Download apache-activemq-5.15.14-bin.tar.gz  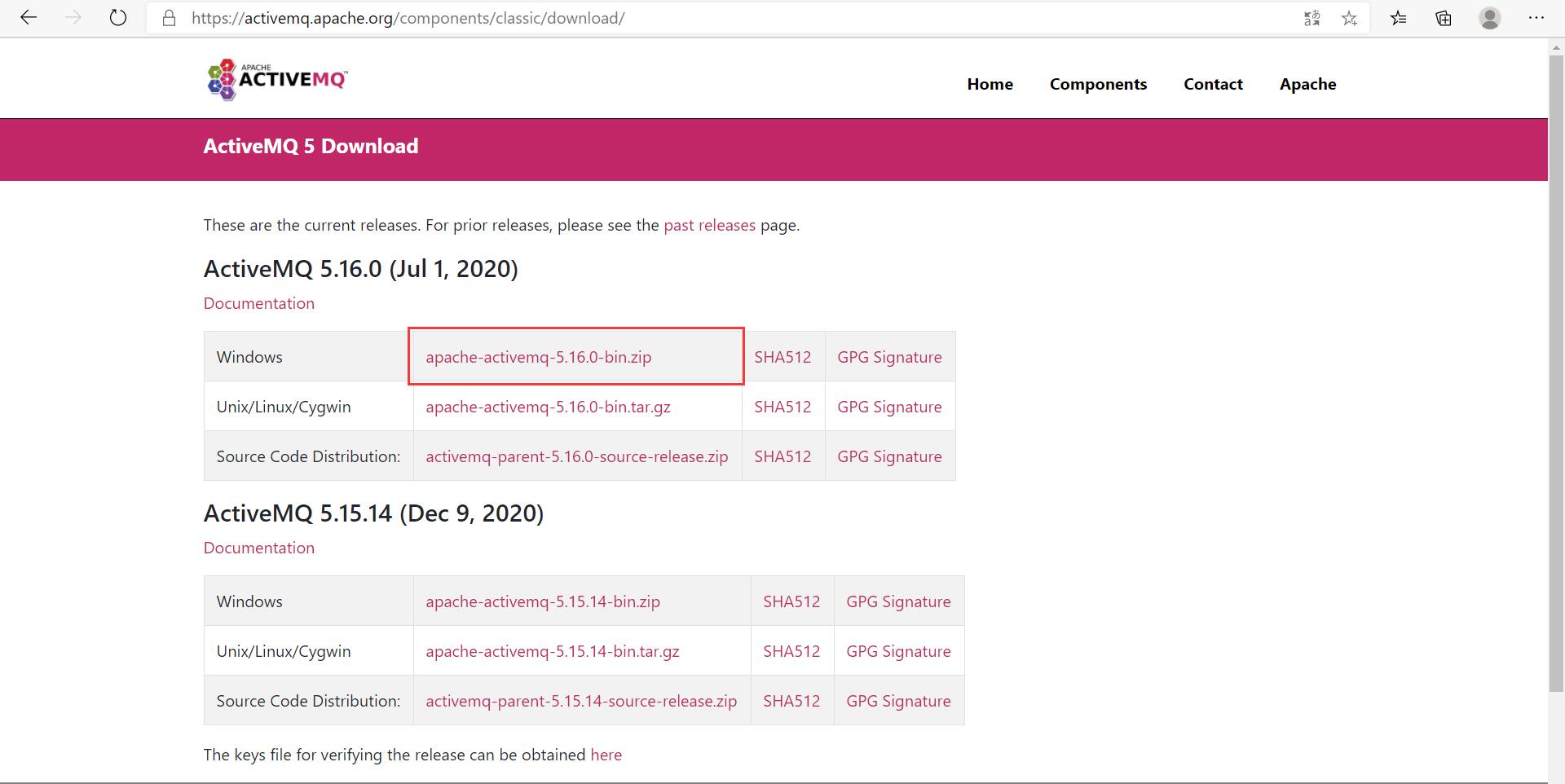pos(552,651)
